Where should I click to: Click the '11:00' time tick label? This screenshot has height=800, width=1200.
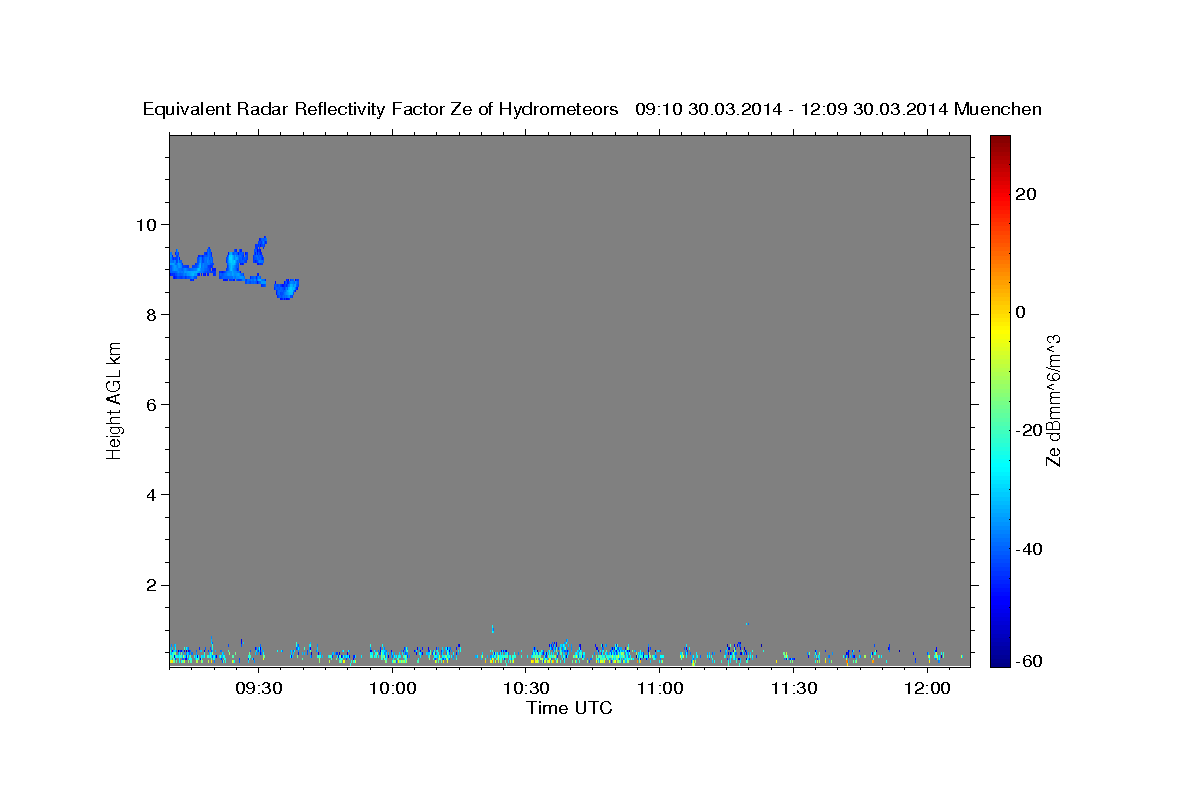tap(660, 688)
